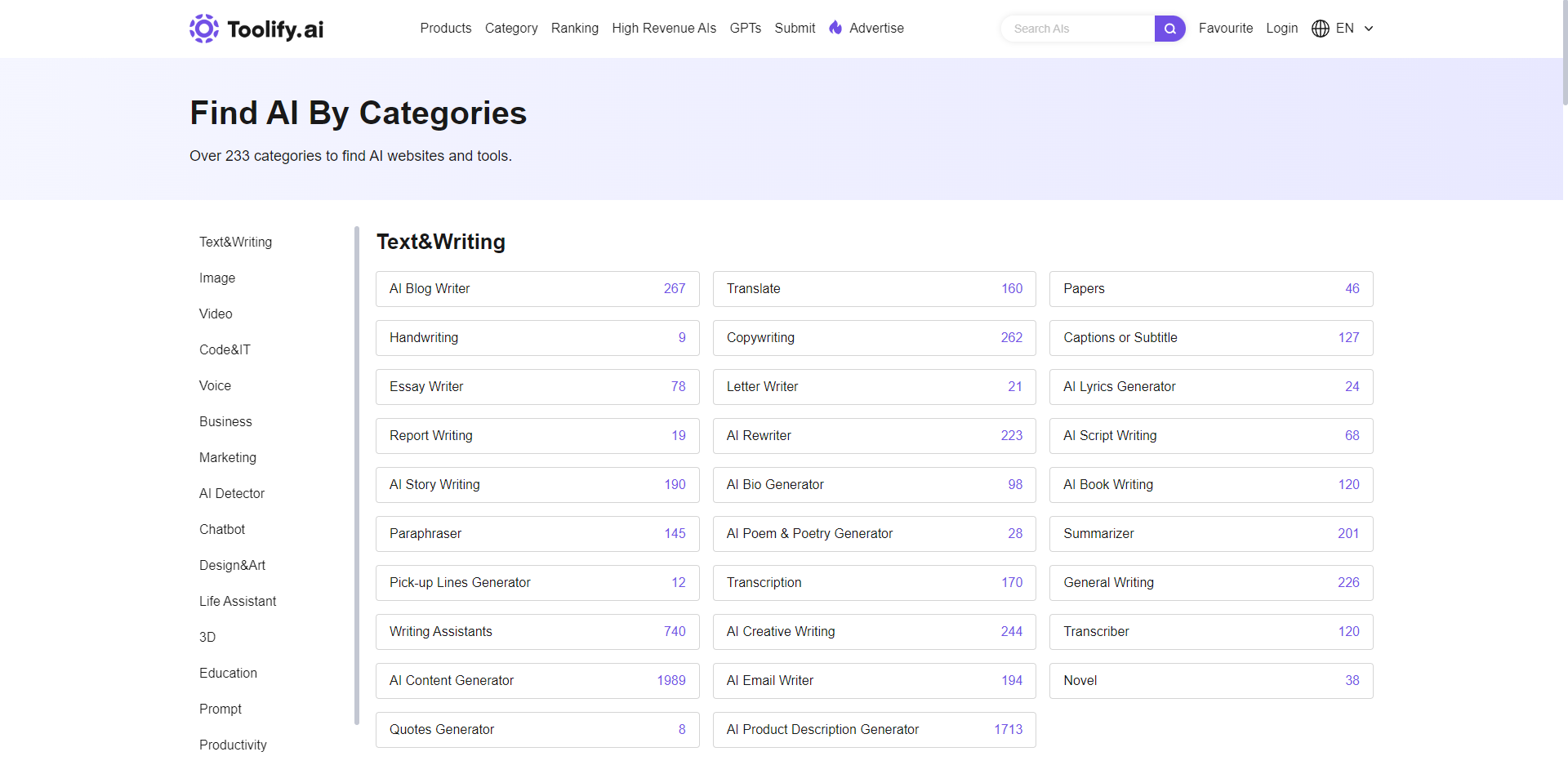The height and width of the screenshot is (774, 1568).
Task: Open the AI Story Writing card
Action: click(x=537, y=485)
